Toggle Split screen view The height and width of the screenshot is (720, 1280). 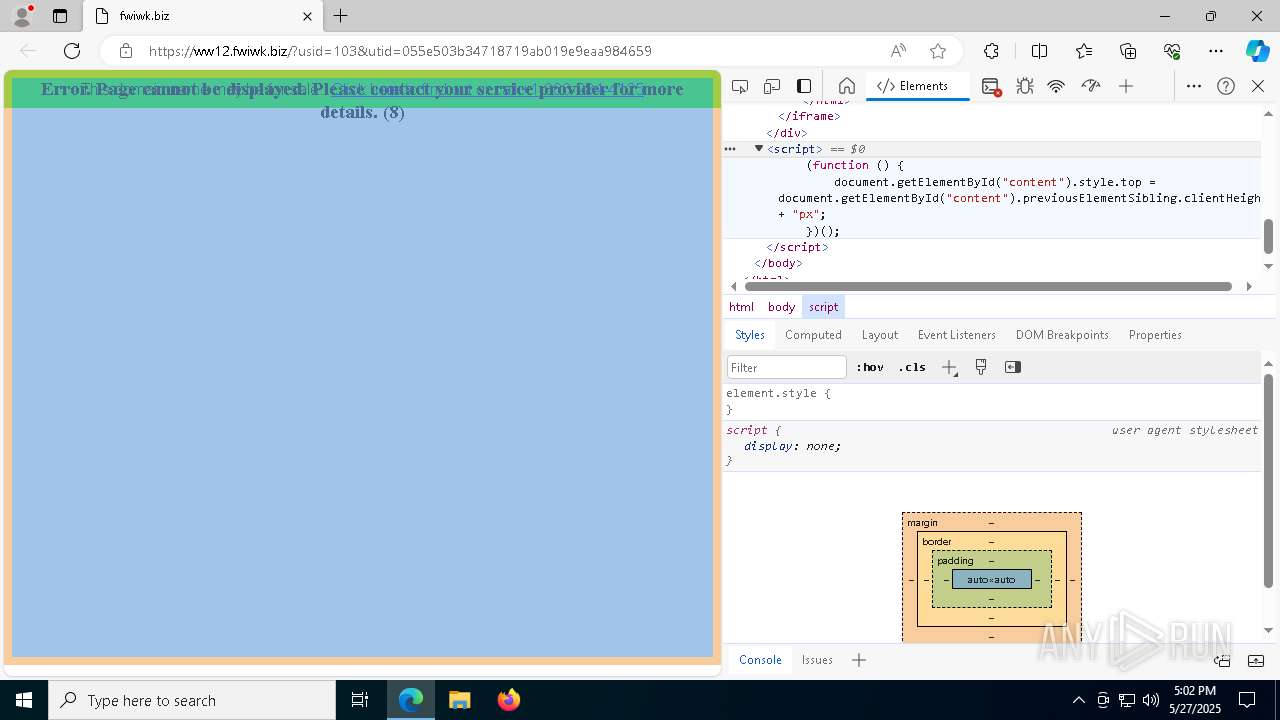point(1039,51)
